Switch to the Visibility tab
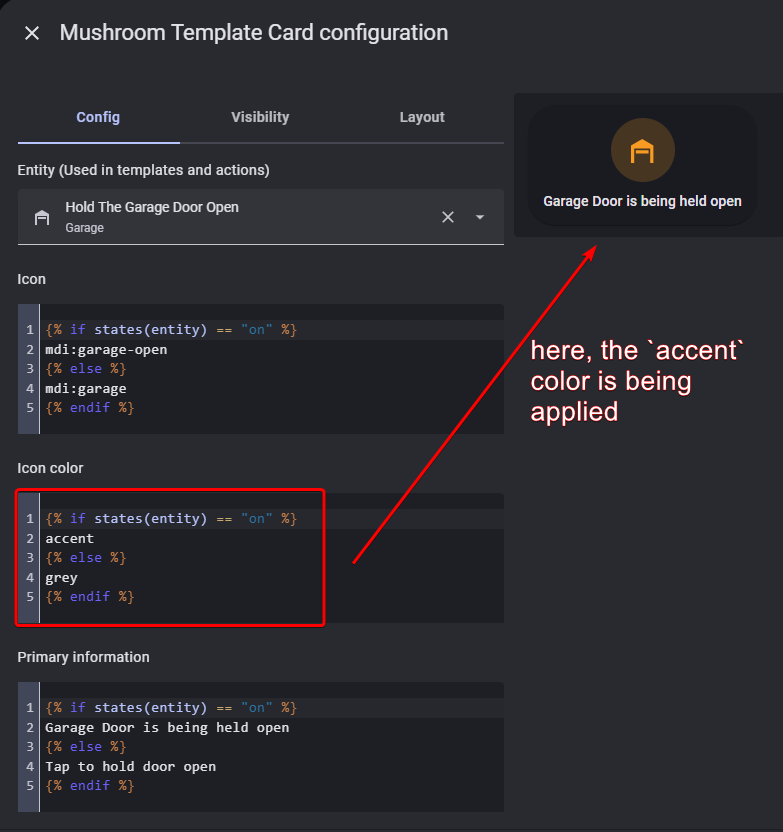This screenshot has width=783, height=832. pos(260,117)
